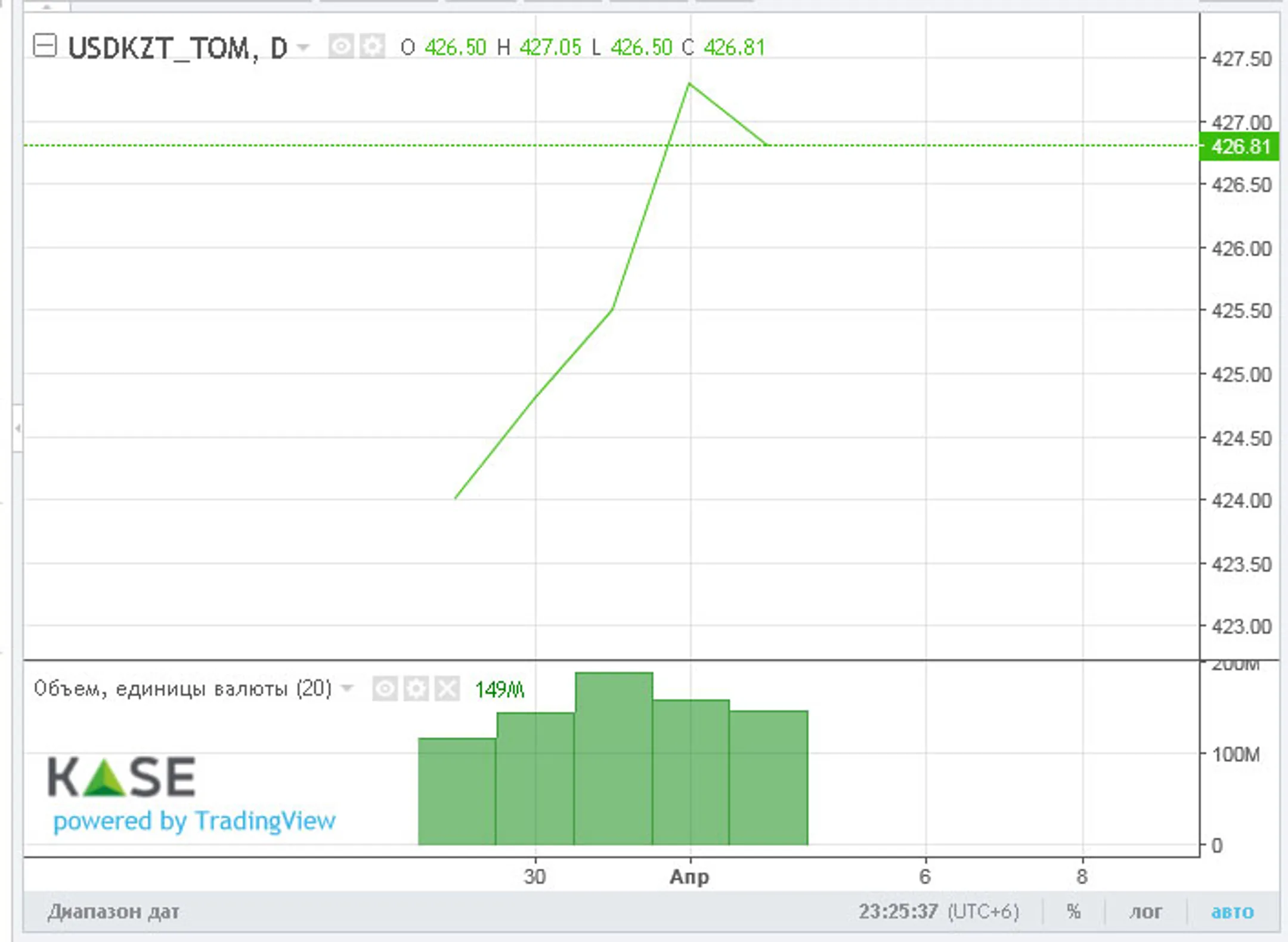Click the green 426.81 price label
The height and width of the screenshot is (942, 1288).
(1239, 147)
